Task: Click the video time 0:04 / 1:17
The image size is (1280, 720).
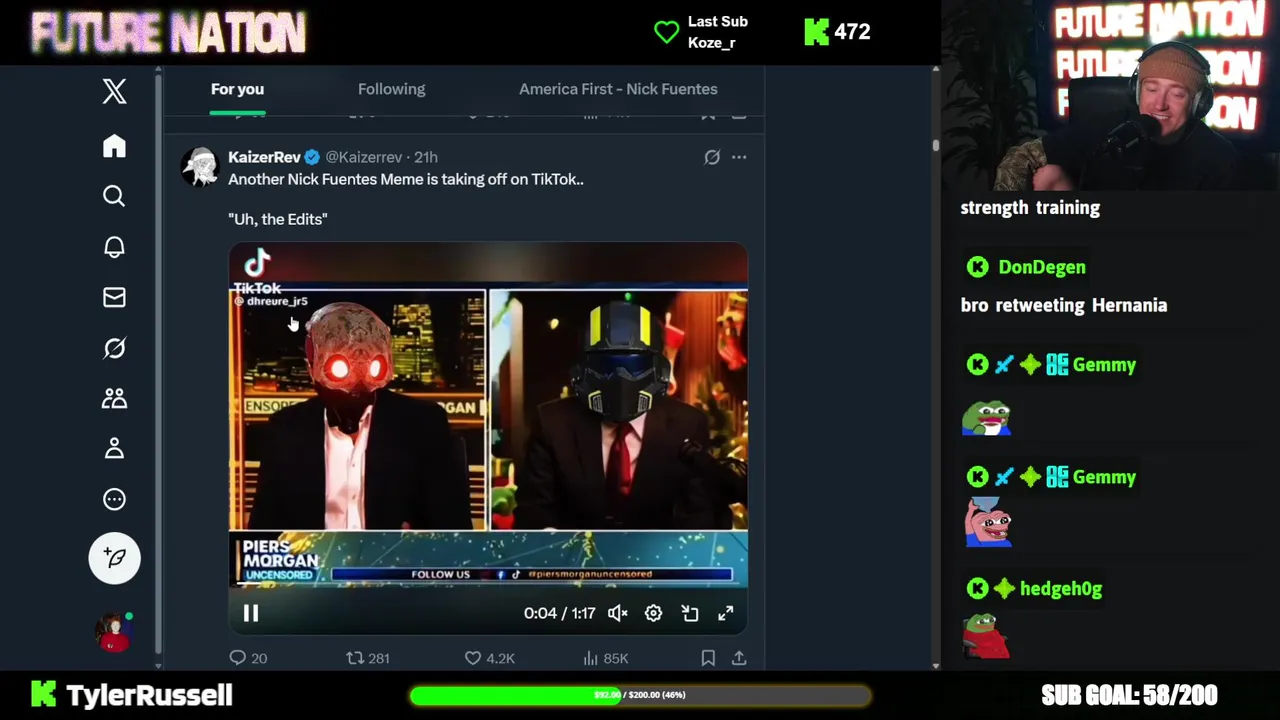Action: pos(560,613)
